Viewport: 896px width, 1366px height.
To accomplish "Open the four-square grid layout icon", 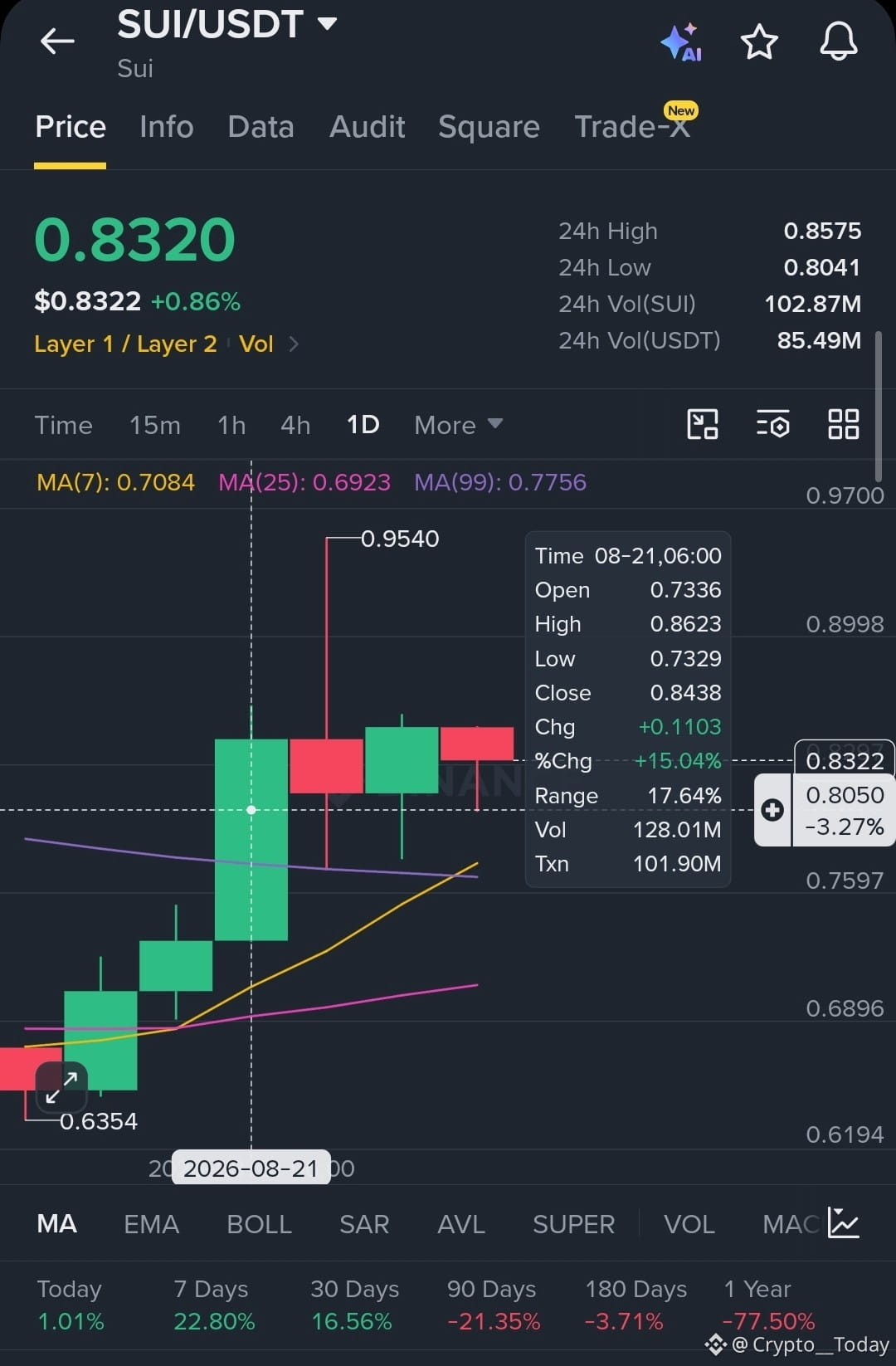I will click(844, 424).
